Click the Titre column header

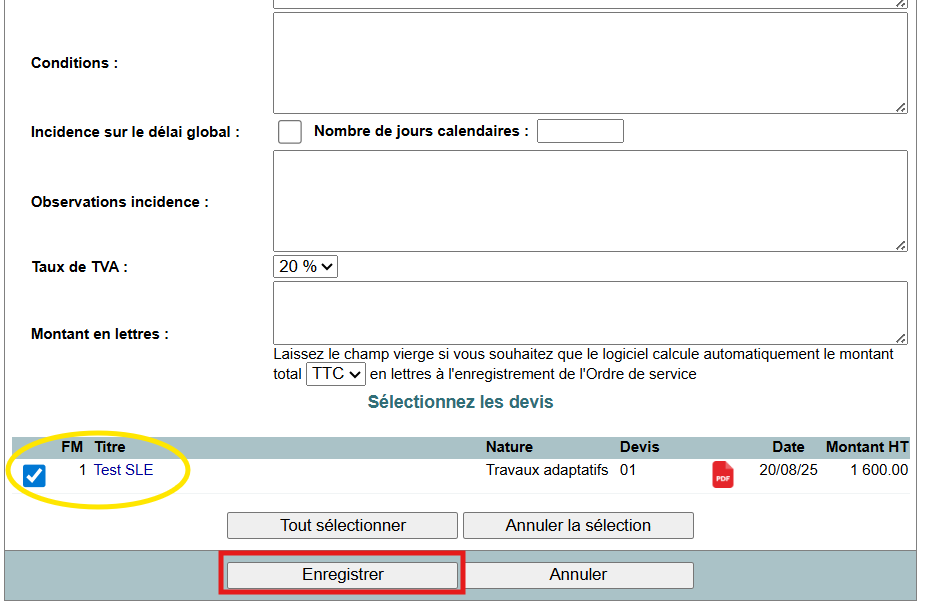pyautogui.click(x=110, y=447)
